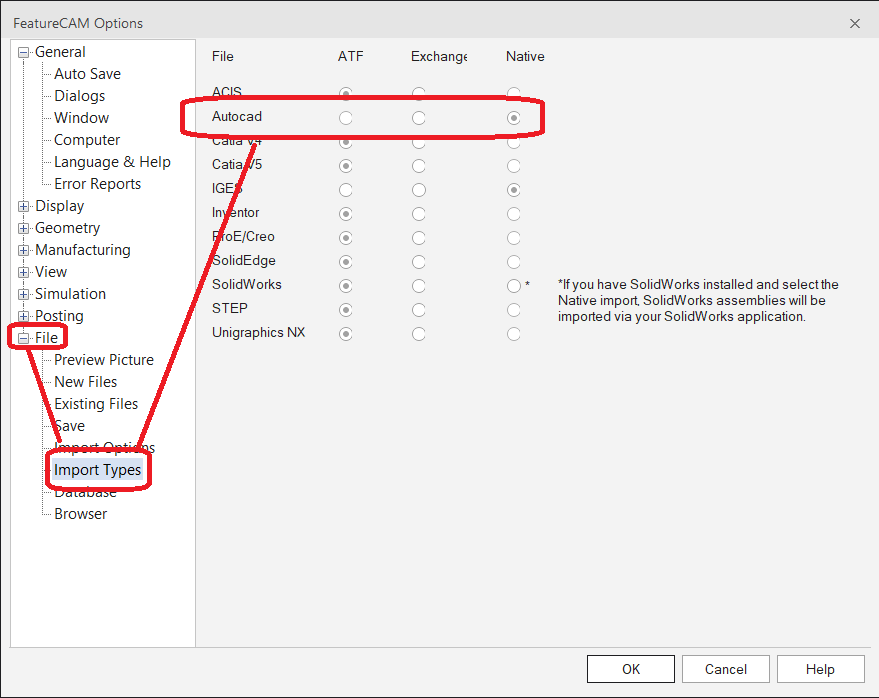879x698 pixels.
Task: Enable Exchange import for Inventor
Action: point(418,213)
